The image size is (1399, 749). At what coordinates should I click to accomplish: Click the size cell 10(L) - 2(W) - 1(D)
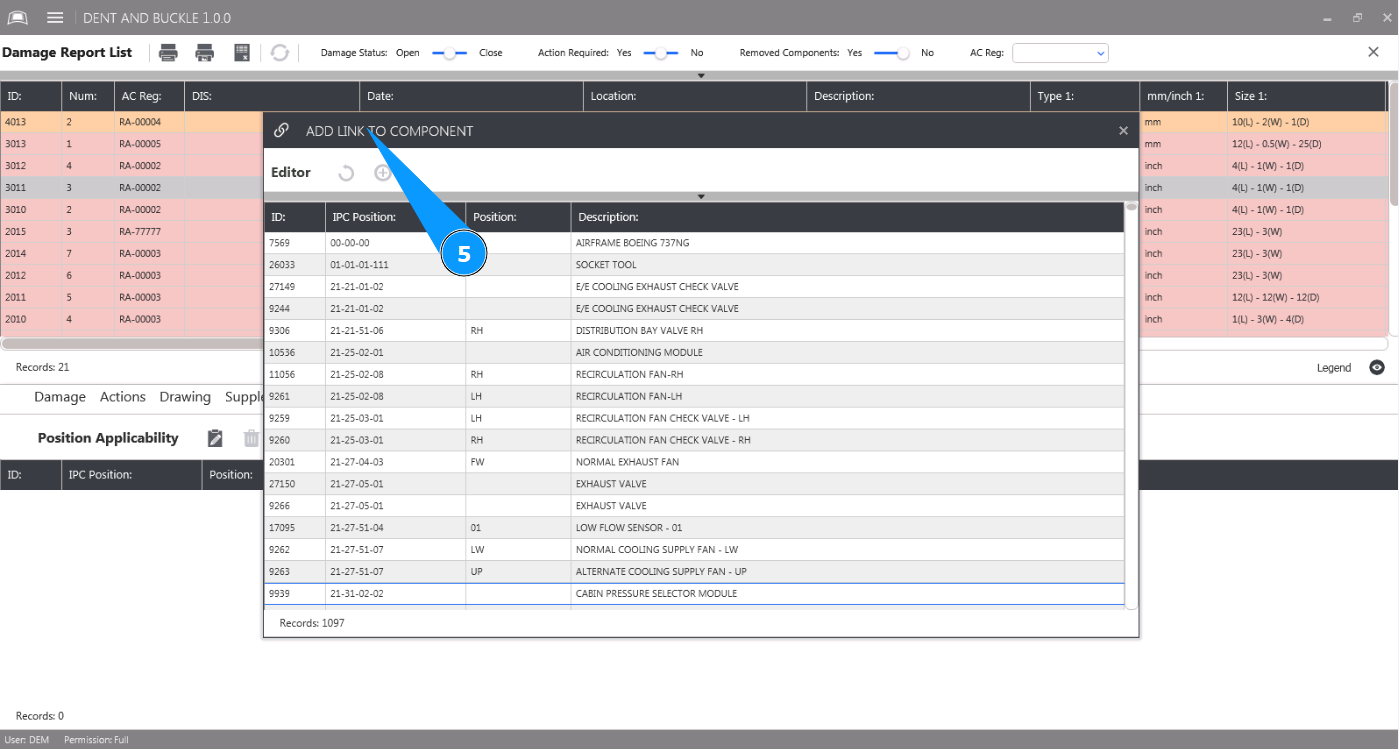(x=1307, y=122)
